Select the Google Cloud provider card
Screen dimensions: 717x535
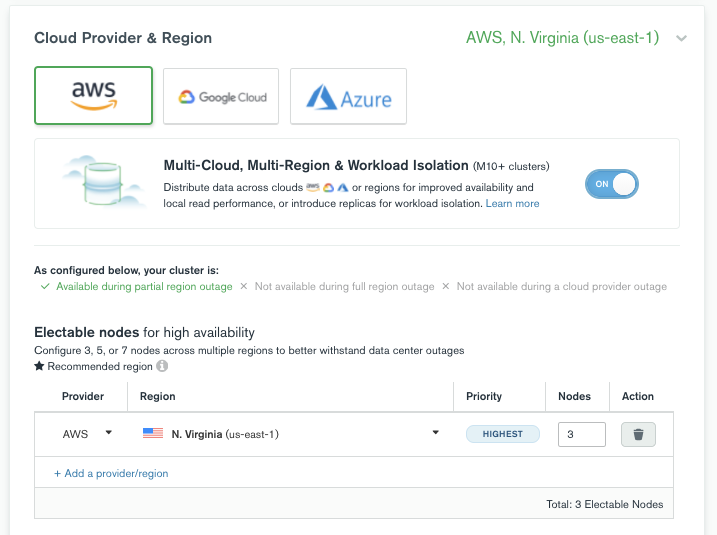pos(221,96)
